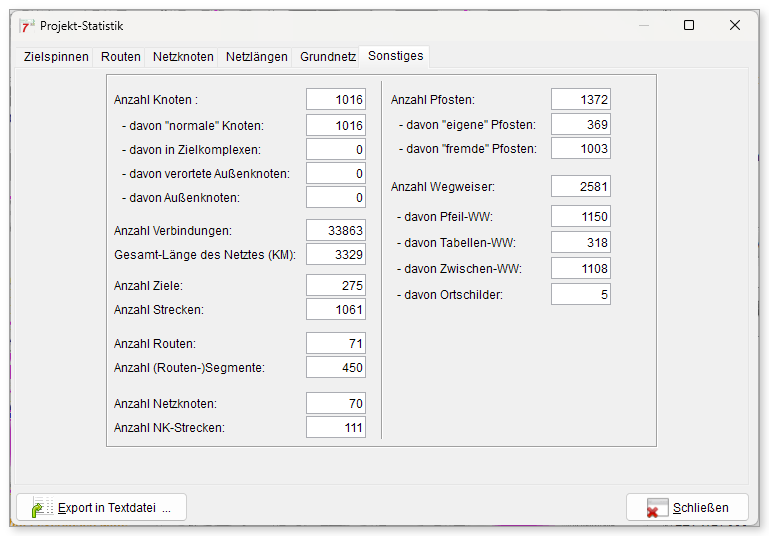
Task: Select the Sonstiges tab
Action: point(395,56)
